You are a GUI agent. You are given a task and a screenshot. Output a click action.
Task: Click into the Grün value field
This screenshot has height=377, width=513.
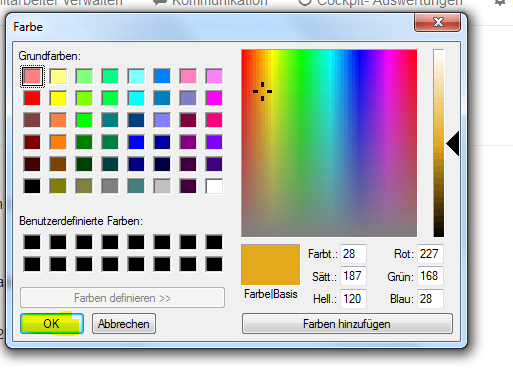(x=430, y=276)
